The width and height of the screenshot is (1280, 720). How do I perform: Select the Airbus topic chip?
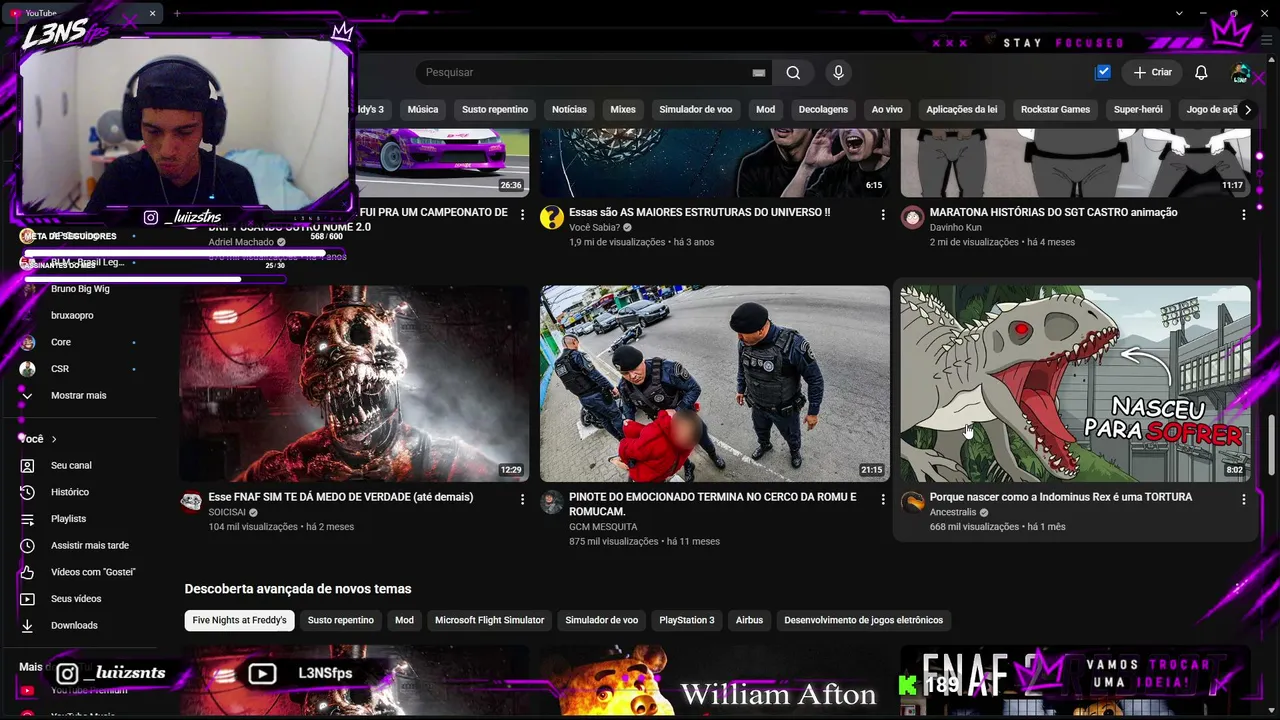750,621
